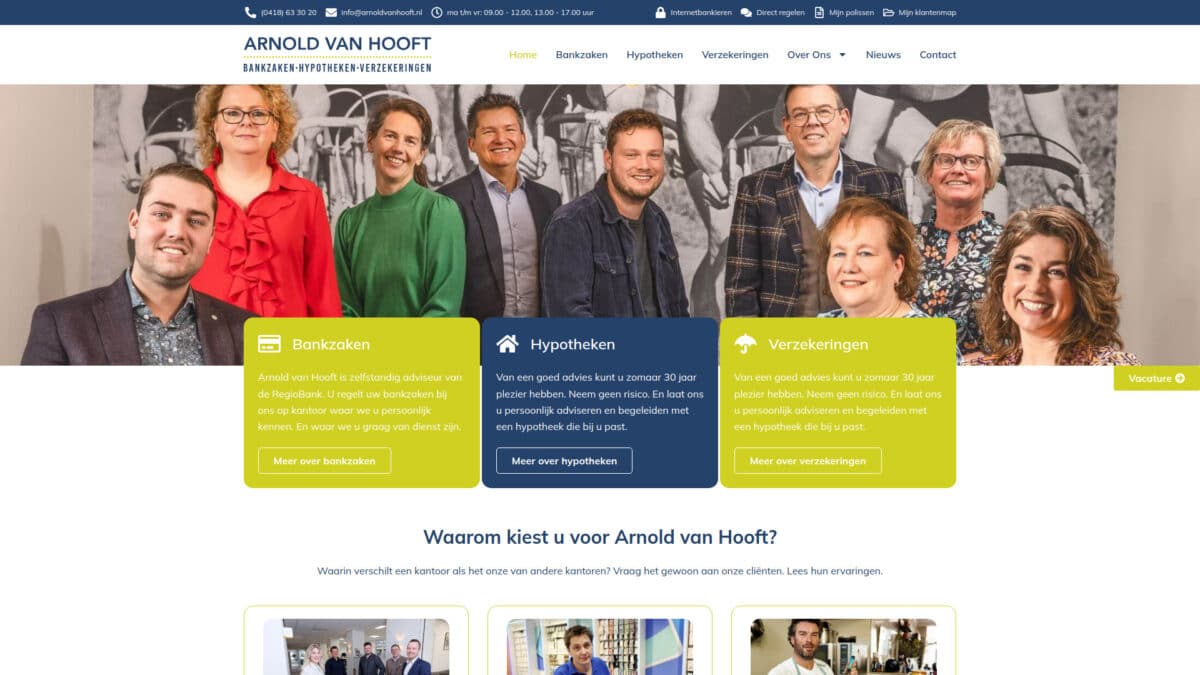
Task: Click the folder Mijn klantenmap icon
Action: tap(888, 12)
